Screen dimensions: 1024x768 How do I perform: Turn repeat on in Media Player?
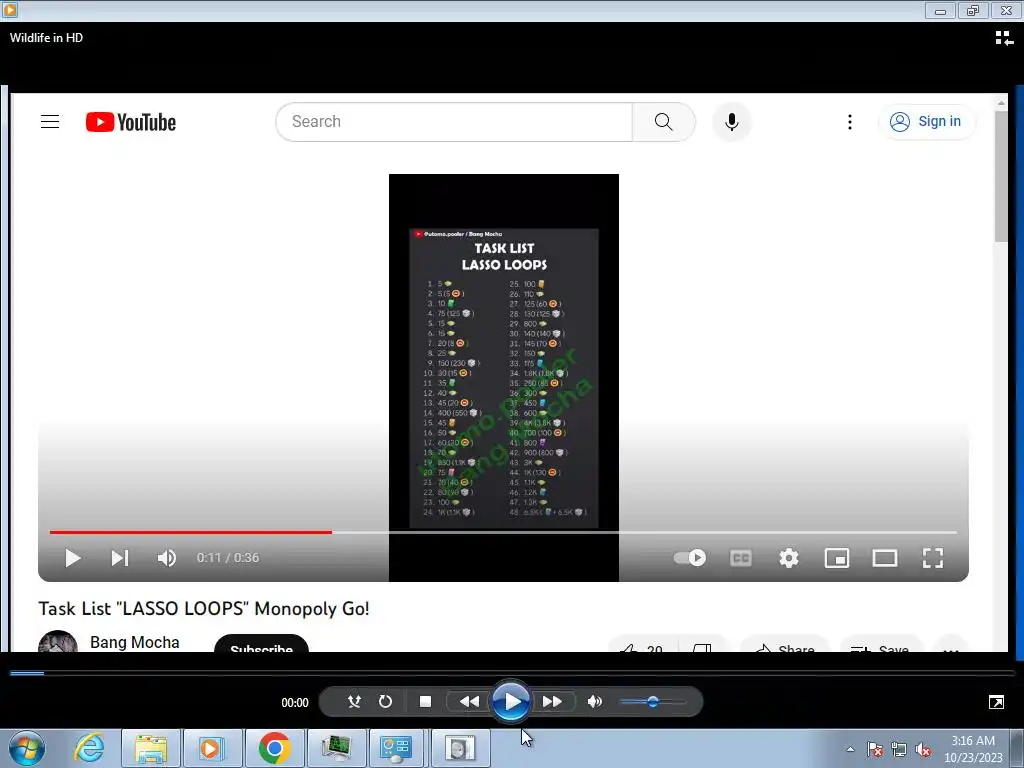click(385, 701)
